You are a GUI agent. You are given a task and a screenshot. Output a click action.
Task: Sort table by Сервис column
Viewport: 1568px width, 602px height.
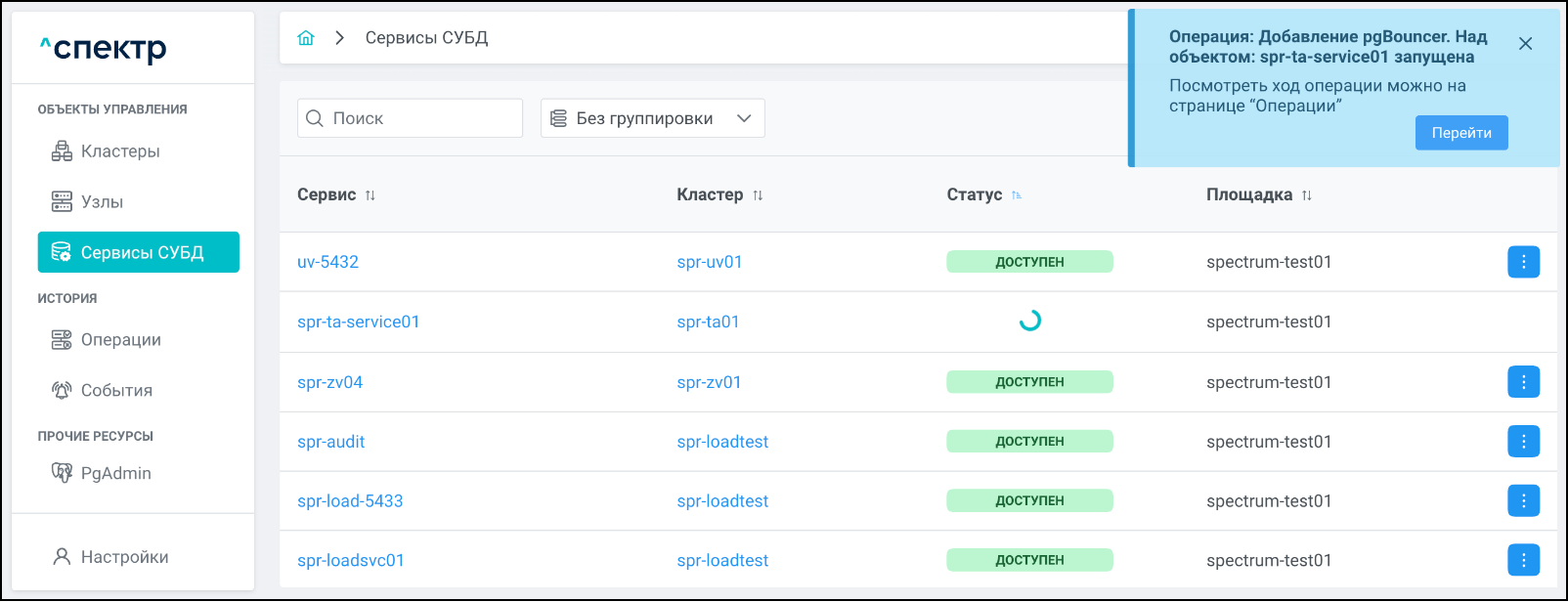370,195
